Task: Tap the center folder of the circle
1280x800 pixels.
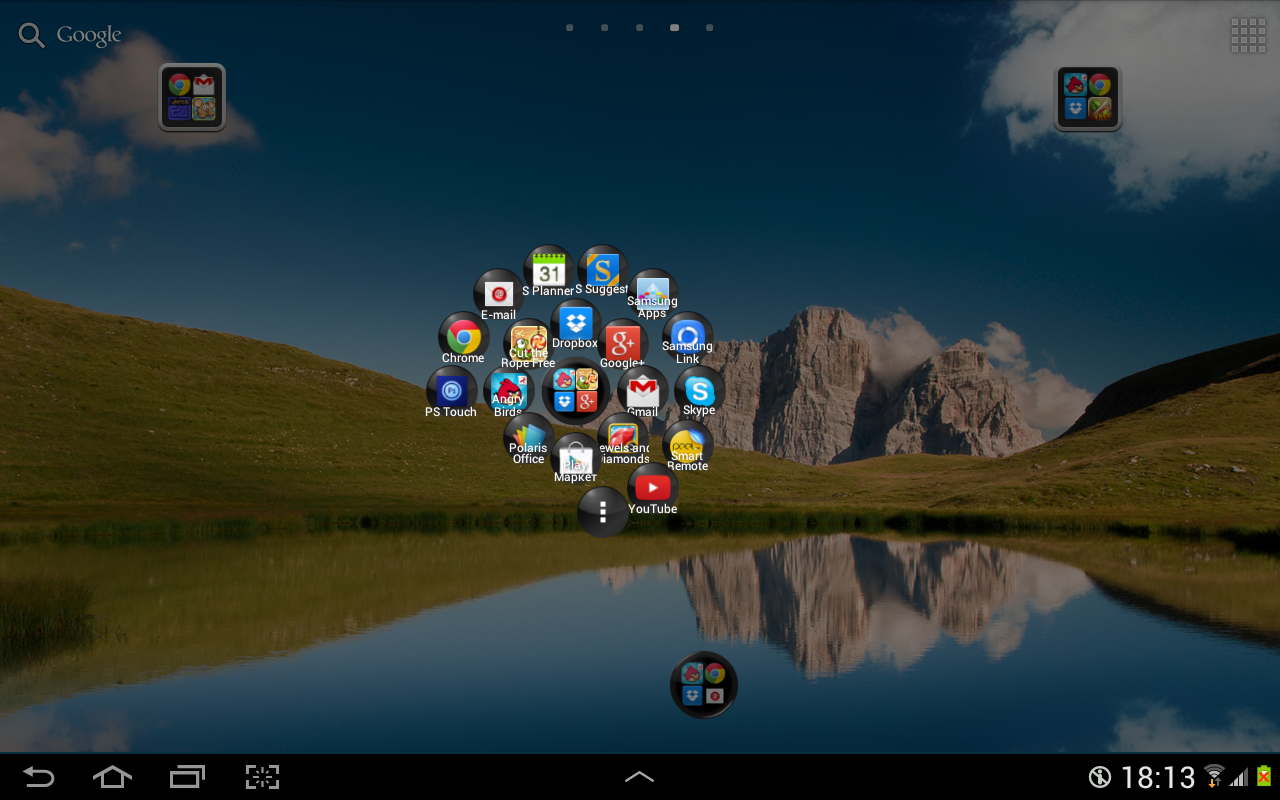Action: coord(576,392)
